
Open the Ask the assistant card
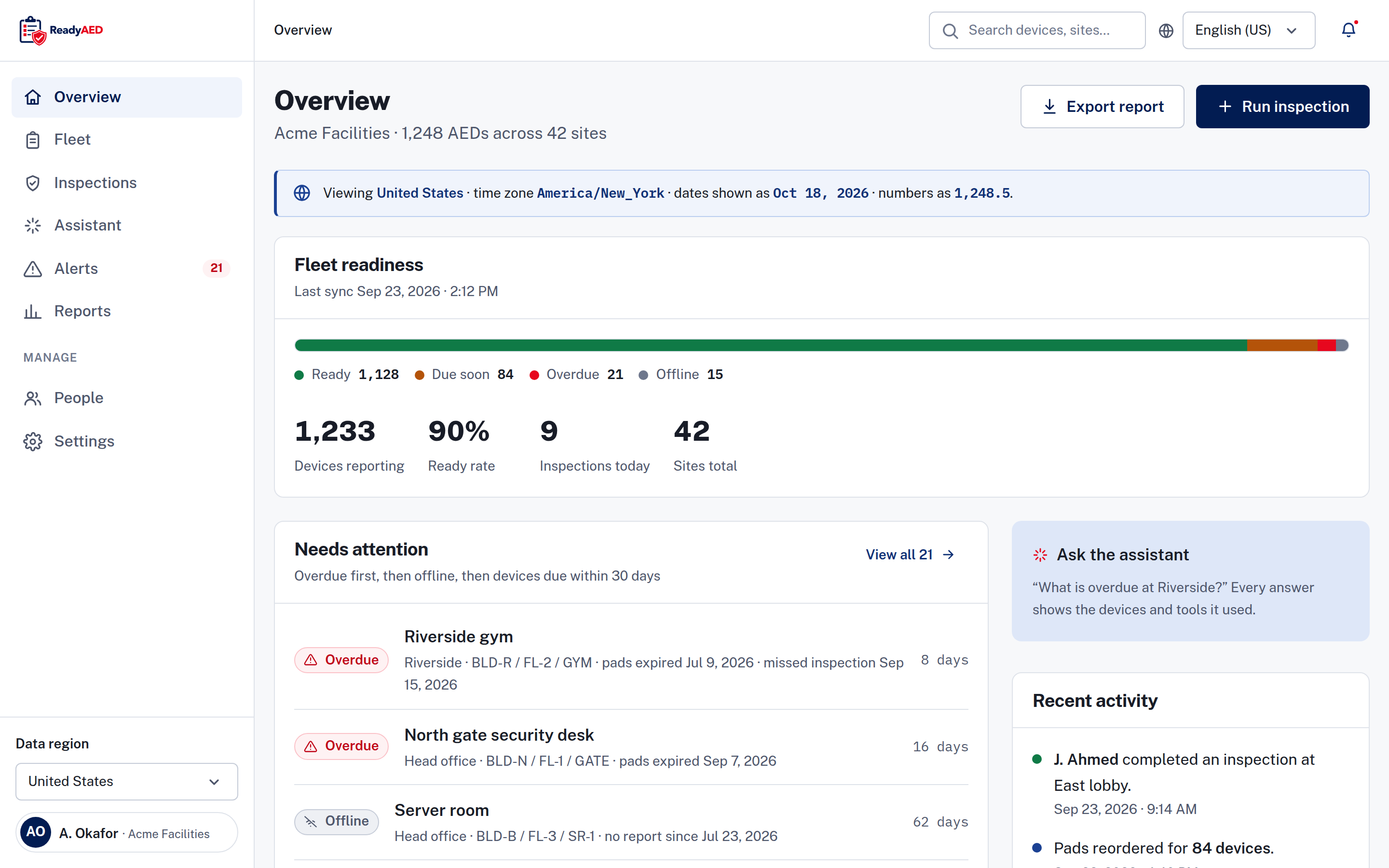pos(1190,581)
